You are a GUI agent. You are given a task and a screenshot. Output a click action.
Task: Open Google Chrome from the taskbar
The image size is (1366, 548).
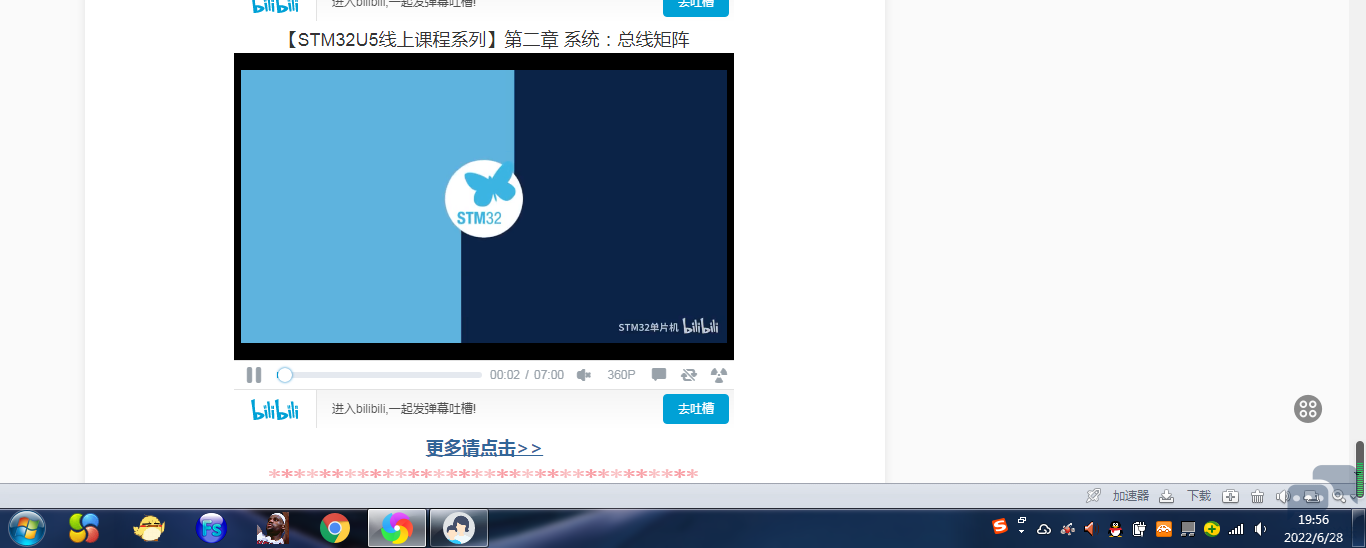tap(335, 528)
